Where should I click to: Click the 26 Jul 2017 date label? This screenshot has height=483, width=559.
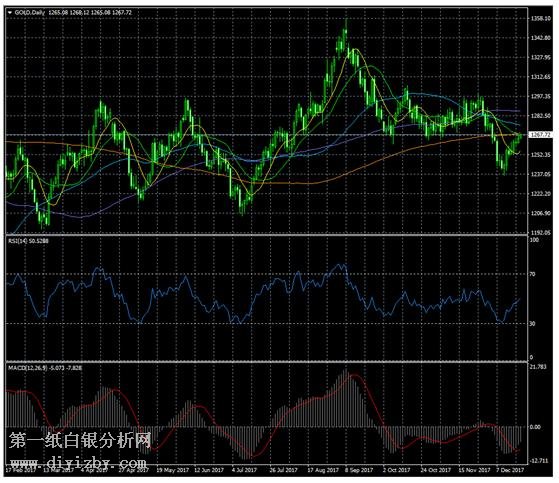[x=283, y=470]
